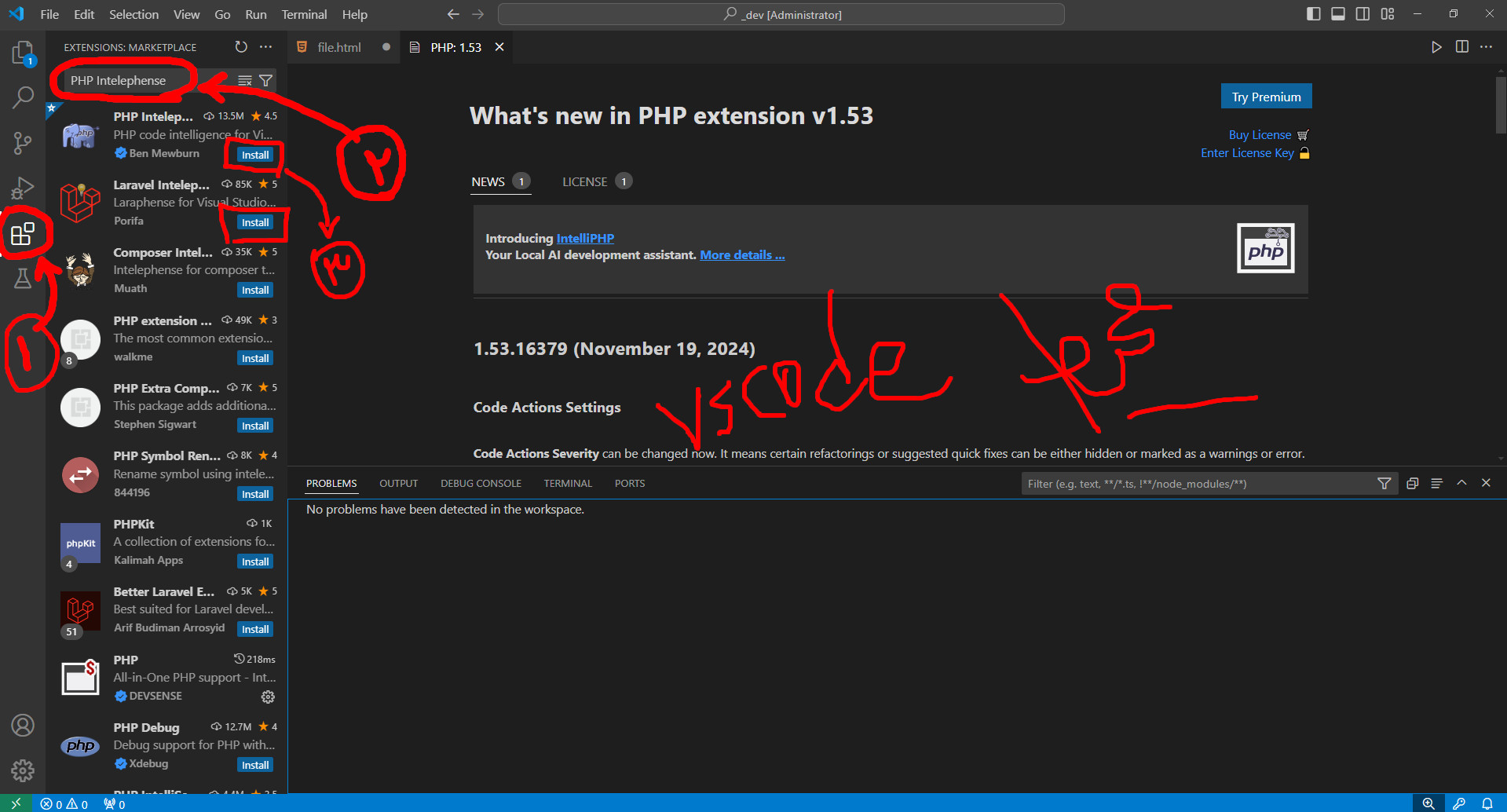
Task: Open the More details link
Action: click(x=742, y=255)
